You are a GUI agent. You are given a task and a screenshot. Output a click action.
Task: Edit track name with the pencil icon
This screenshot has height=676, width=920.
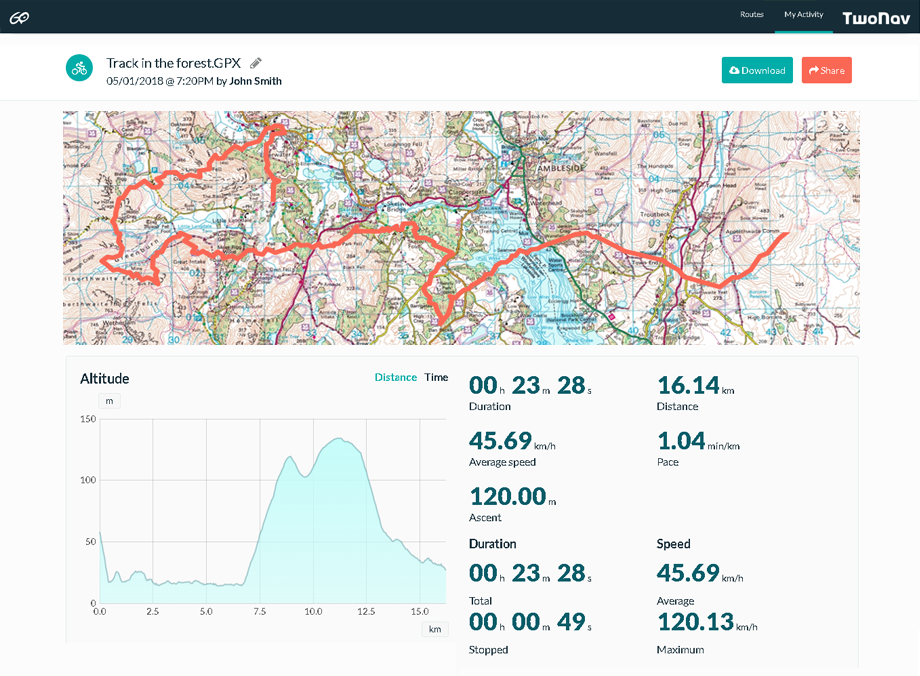[256, 62]
